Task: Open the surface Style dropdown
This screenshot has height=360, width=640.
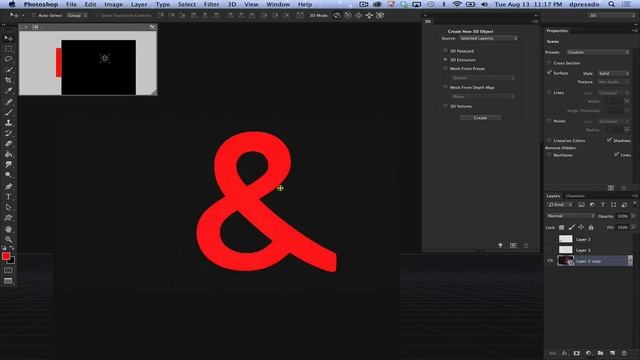Action: pyautogui.click(x=613, y=73)
